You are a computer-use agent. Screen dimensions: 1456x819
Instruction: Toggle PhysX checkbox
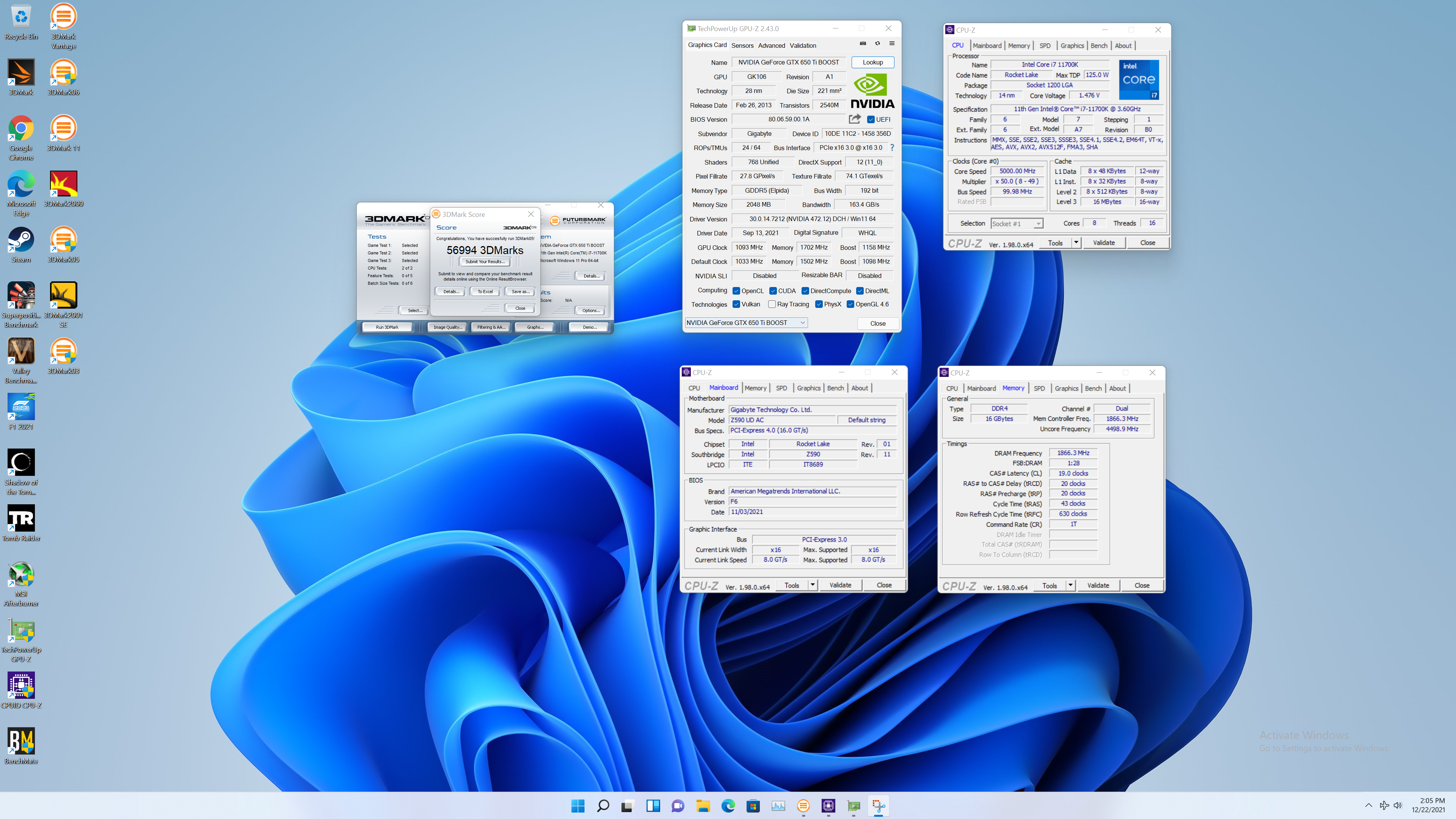[819, 304]
